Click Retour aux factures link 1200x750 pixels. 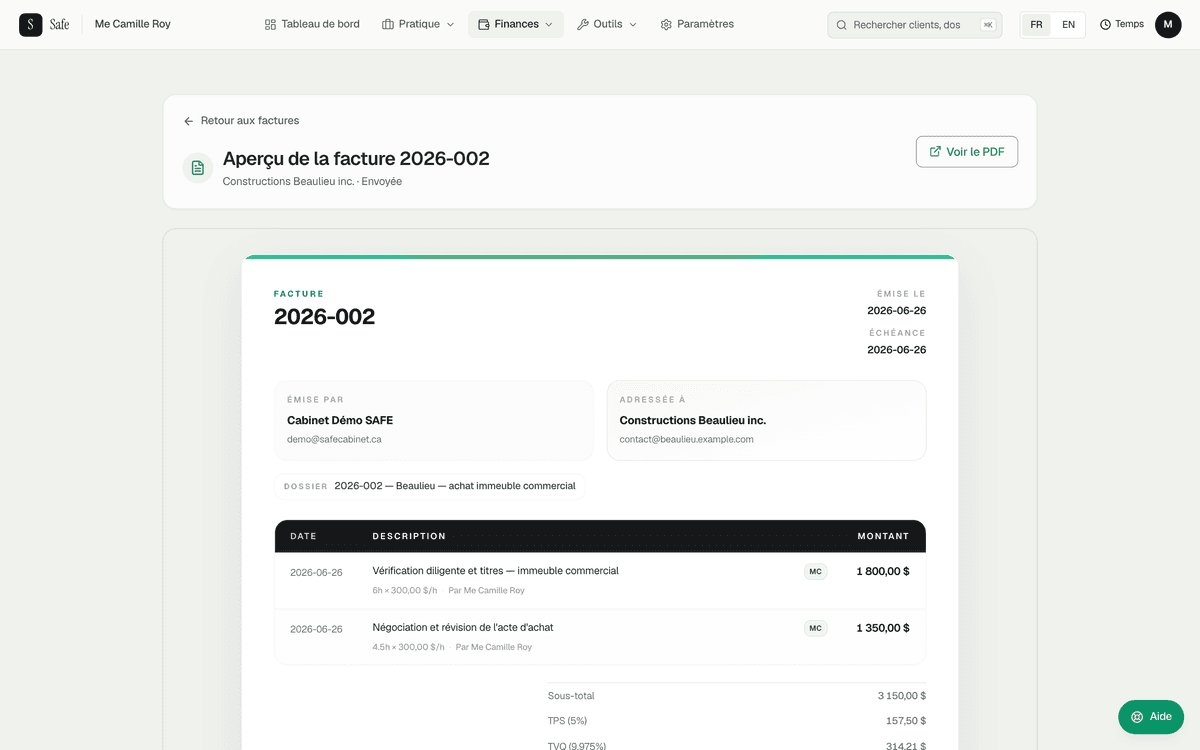click(241, 121)
